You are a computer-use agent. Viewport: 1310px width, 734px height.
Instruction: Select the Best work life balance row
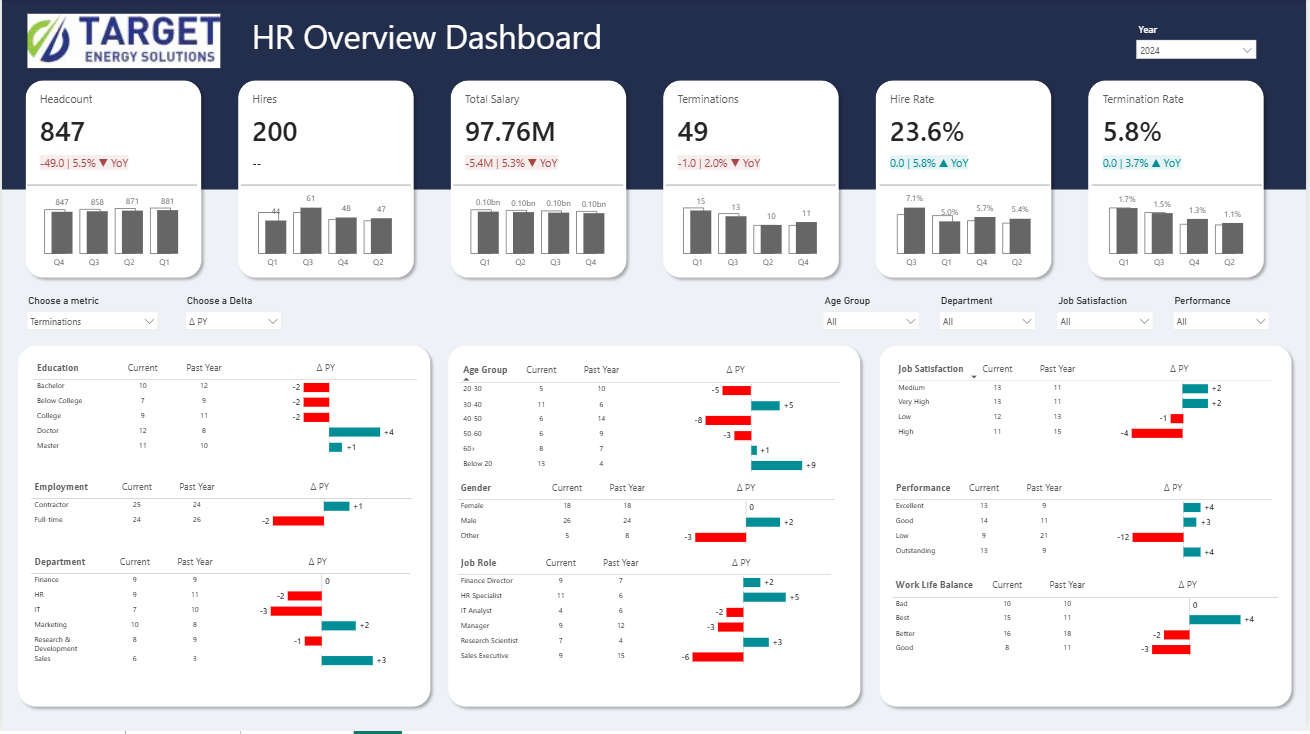point(1084,618)
